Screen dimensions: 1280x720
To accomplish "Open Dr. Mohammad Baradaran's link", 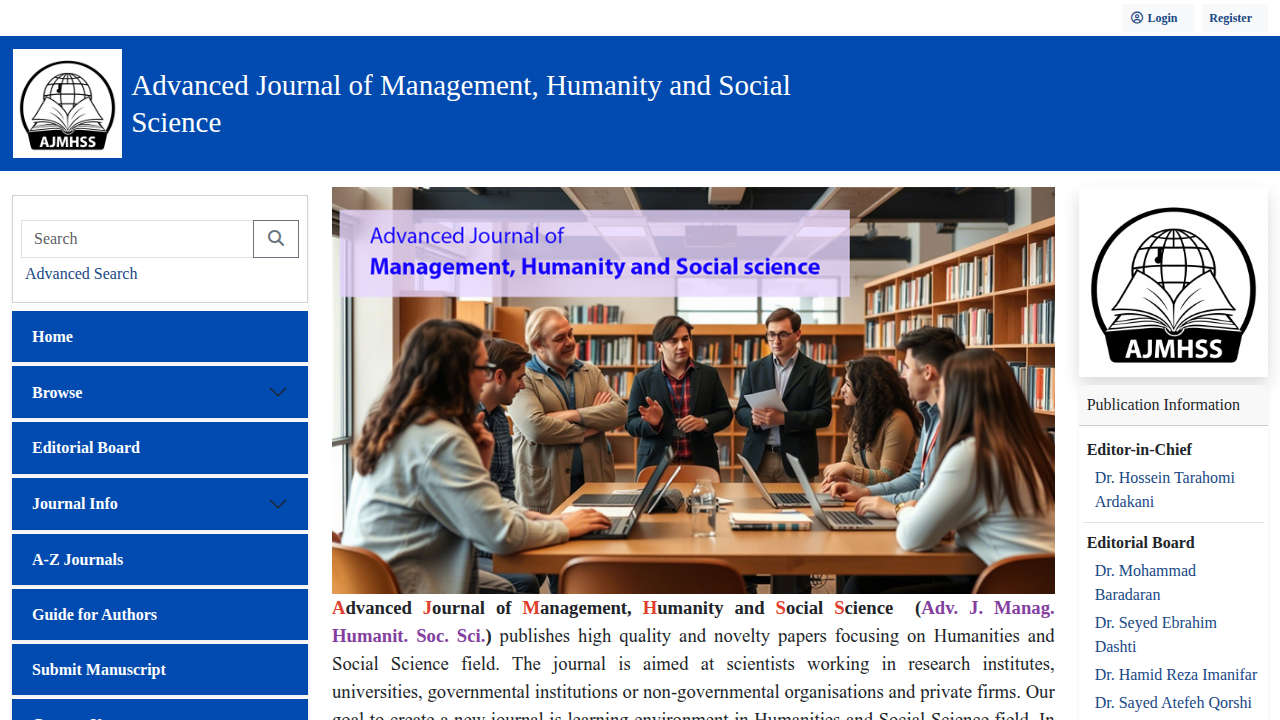I will 1146,583.
